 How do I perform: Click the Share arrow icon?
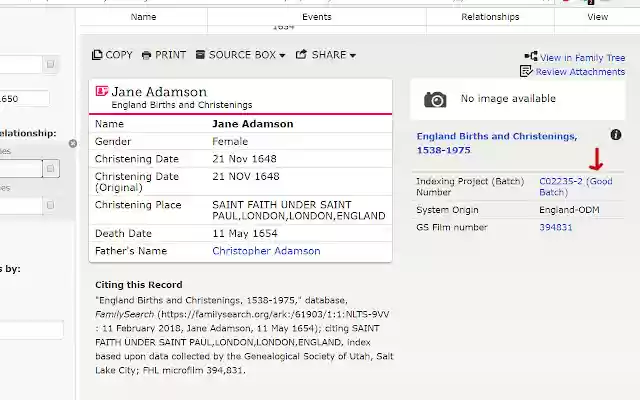301,54
